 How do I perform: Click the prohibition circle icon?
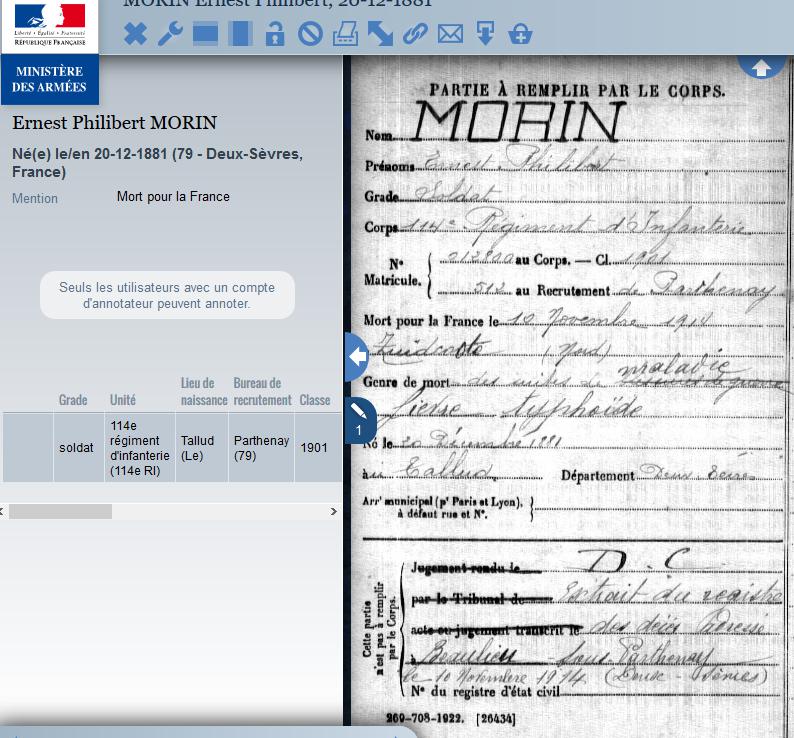(310, 34)
